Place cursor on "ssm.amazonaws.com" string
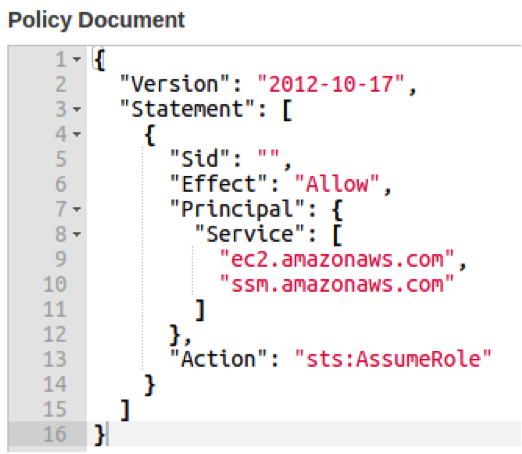The height and width of the screenshot is (454, 522). click(337, 284)
